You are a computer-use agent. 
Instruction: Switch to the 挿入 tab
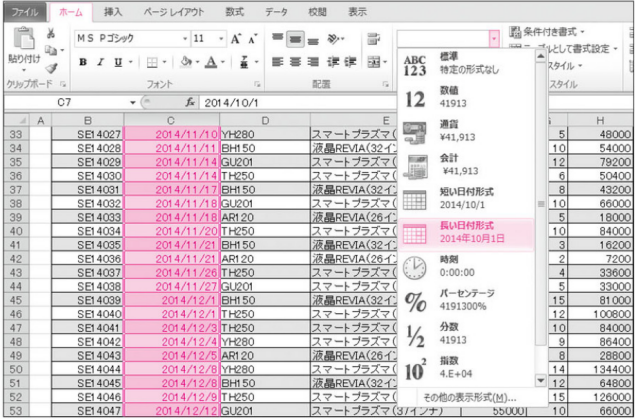(x=113, y=12)
